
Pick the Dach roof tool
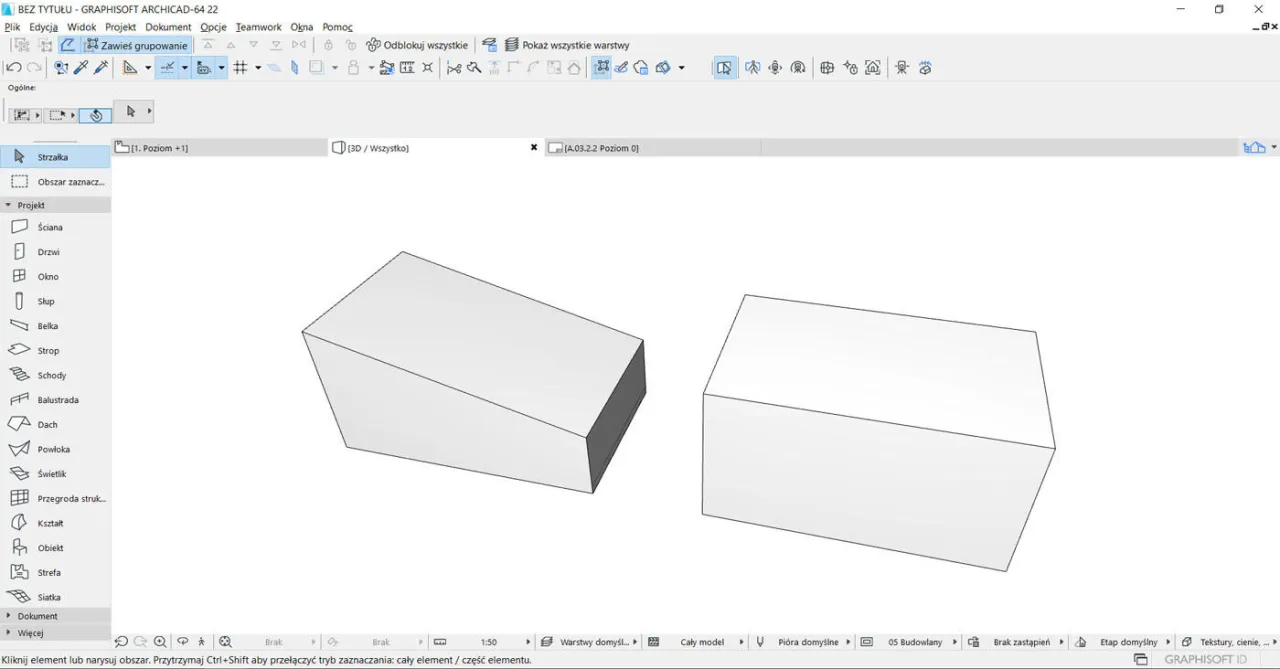pyautogui.click(x=47, y=425)
